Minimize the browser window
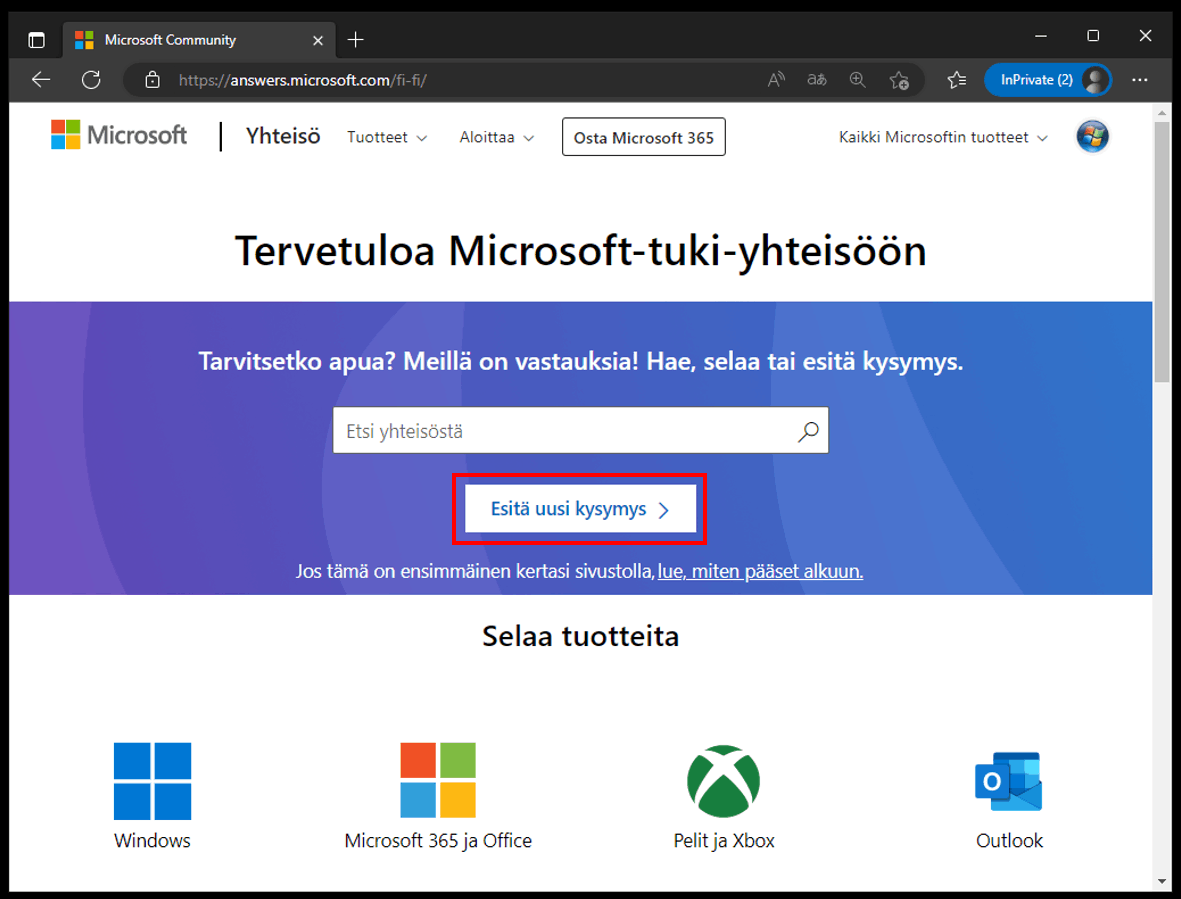This screenshot has height=899, width=1181. tap(1041, 36)
